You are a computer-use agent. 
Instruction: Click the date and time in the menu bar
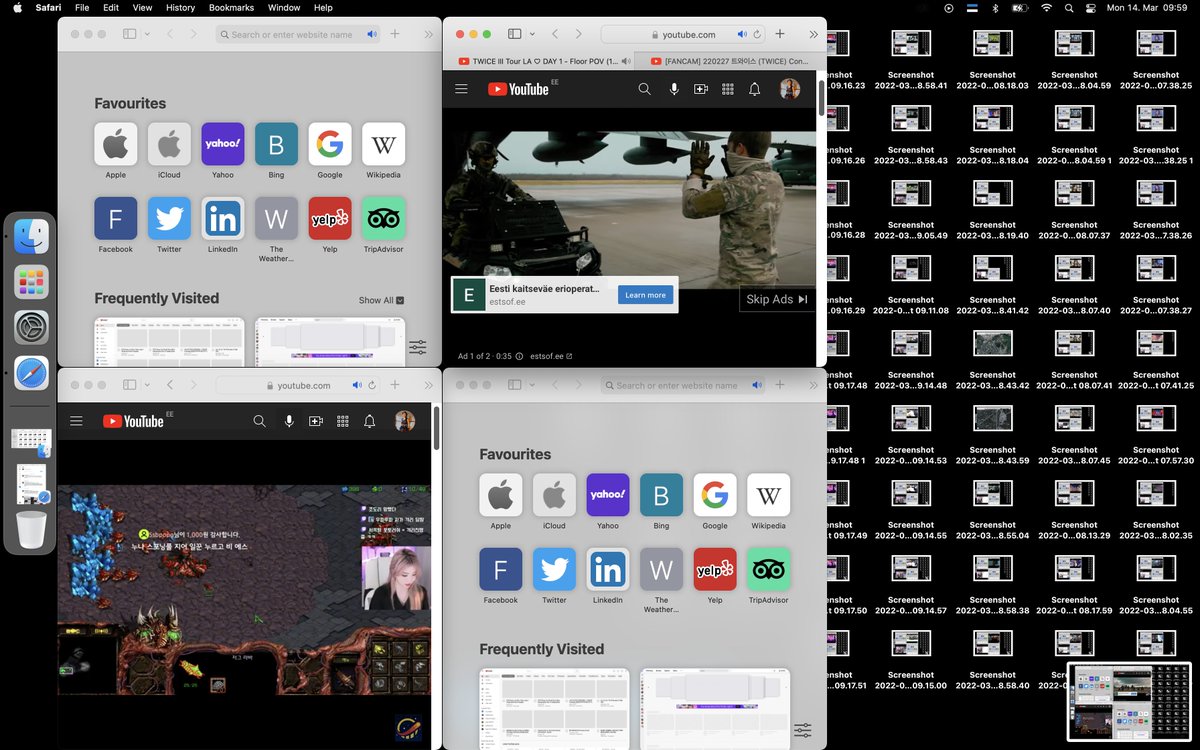click(x=1148, y=8)
